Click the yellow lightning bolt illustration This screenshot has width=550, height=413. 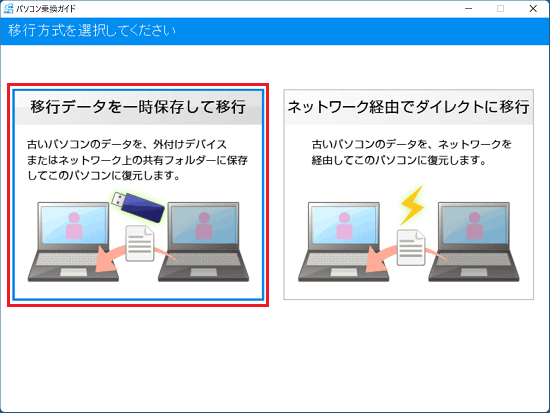412,205
